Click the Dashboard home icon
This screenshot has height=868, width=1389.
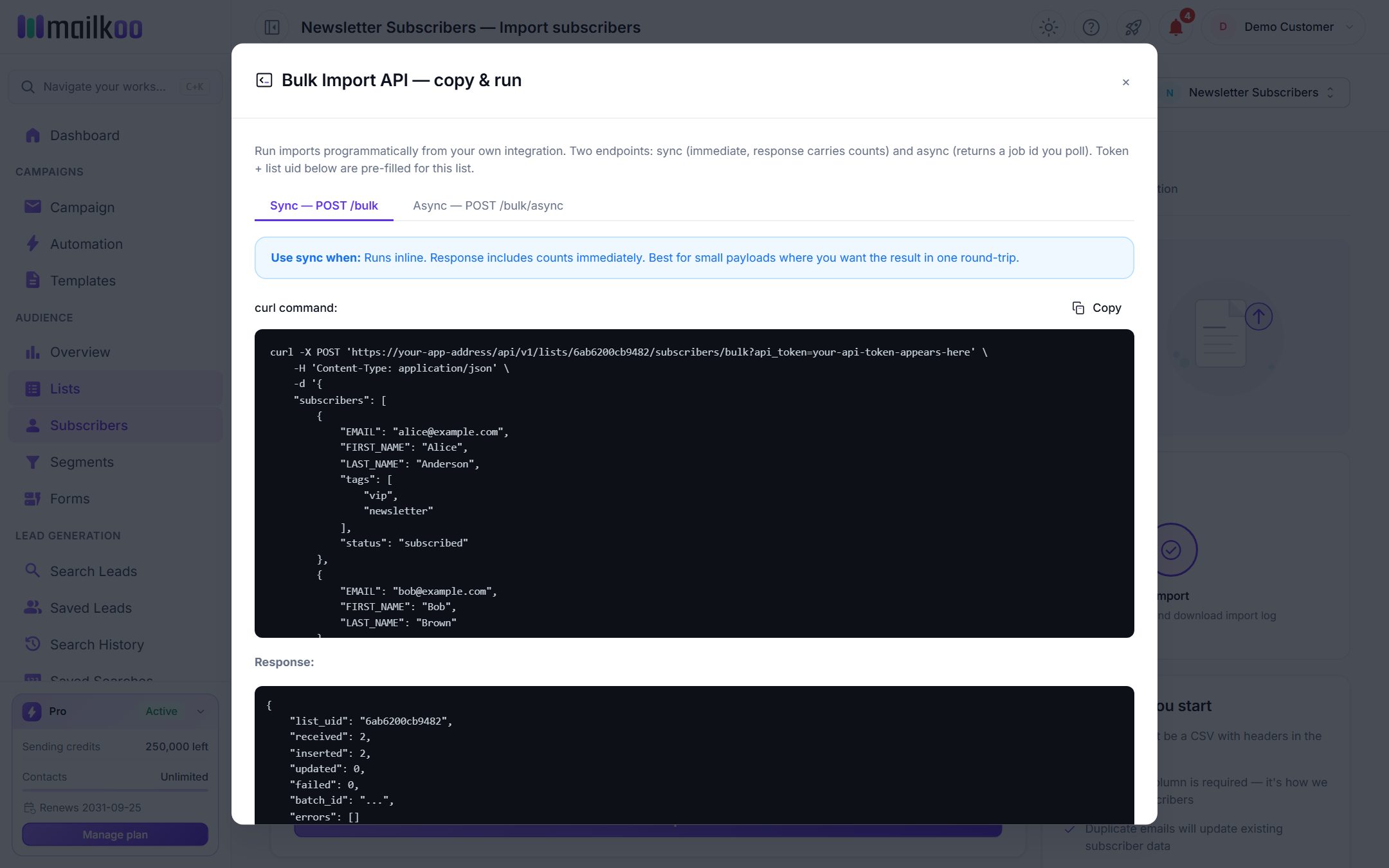point(33,135)
